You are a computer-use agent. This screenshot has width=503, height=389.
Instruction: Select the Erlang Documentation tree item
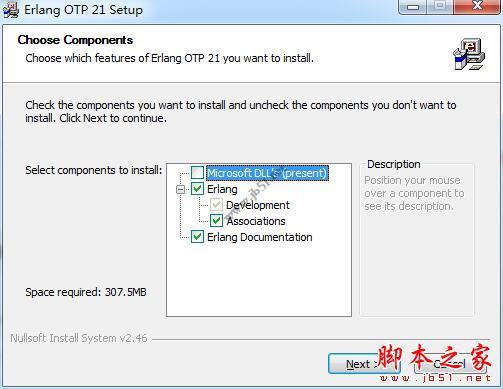coord(260,237)
